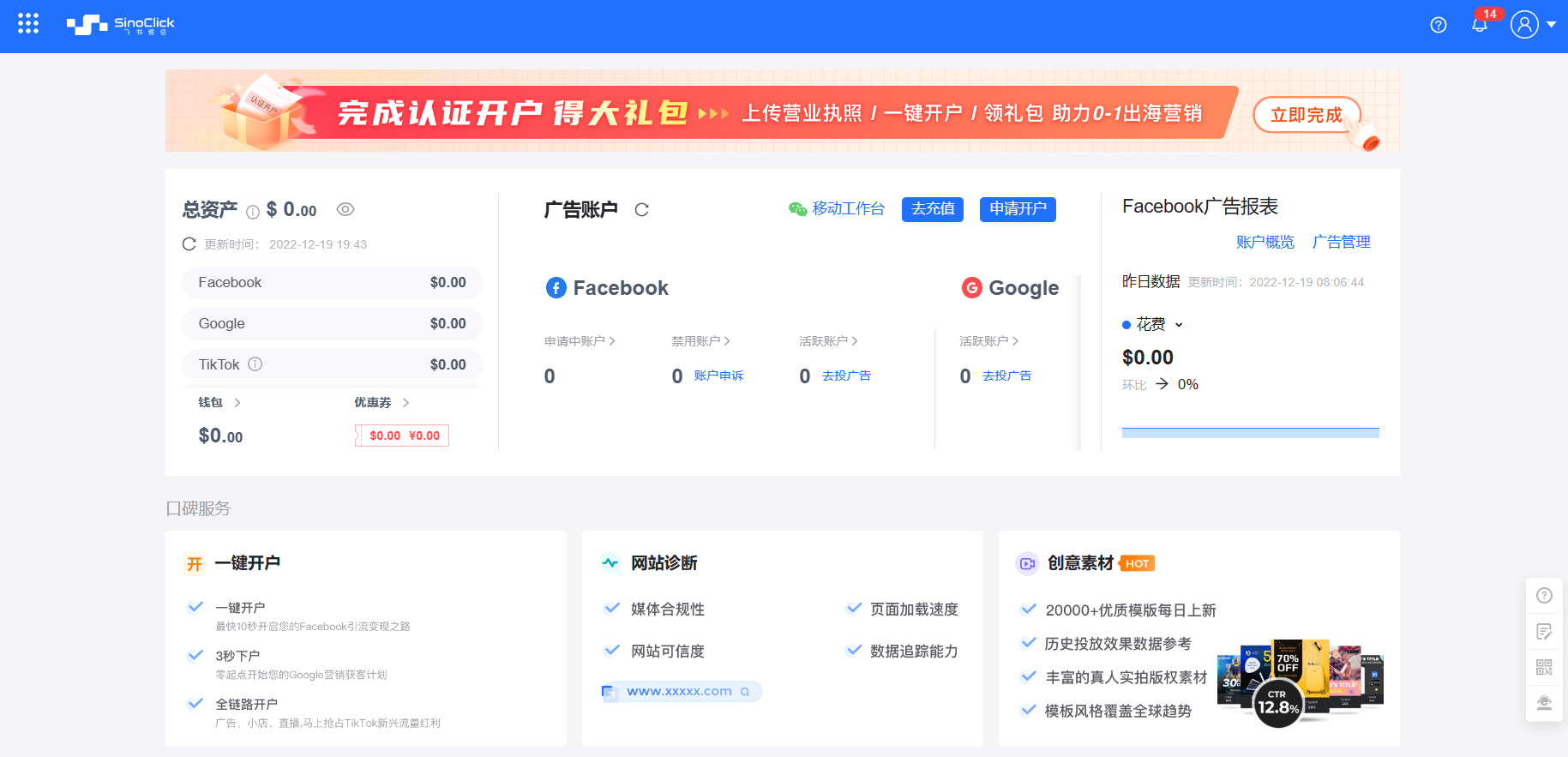Click the user avatar icon
Viewport: 1568px width, 757px height.
(x=1524, y=25)
